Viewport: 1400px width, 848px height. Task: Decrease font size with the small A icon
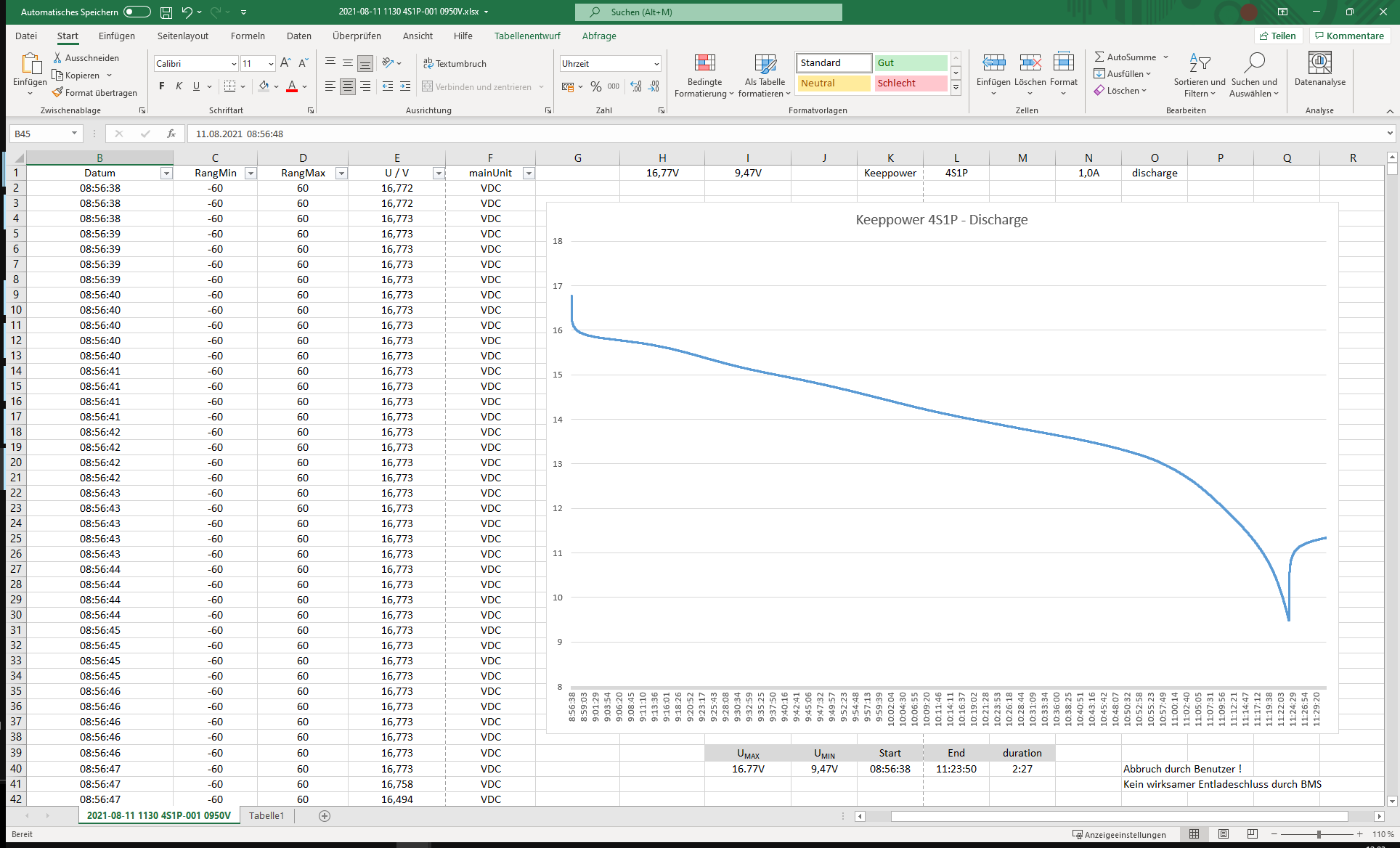point(303,63)
